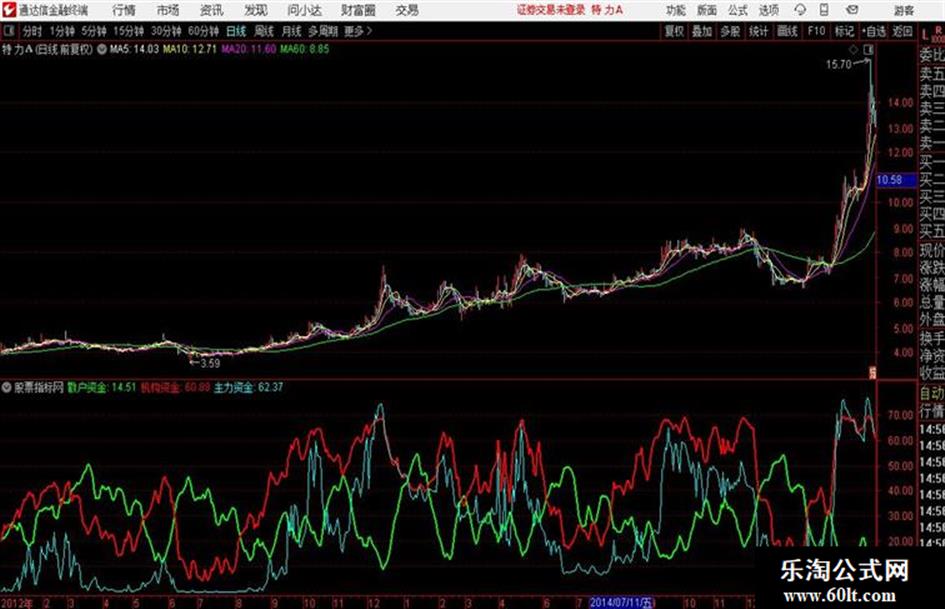Open the 市场 menu
This screenshot has width=945, height=609.
[168, 10]
